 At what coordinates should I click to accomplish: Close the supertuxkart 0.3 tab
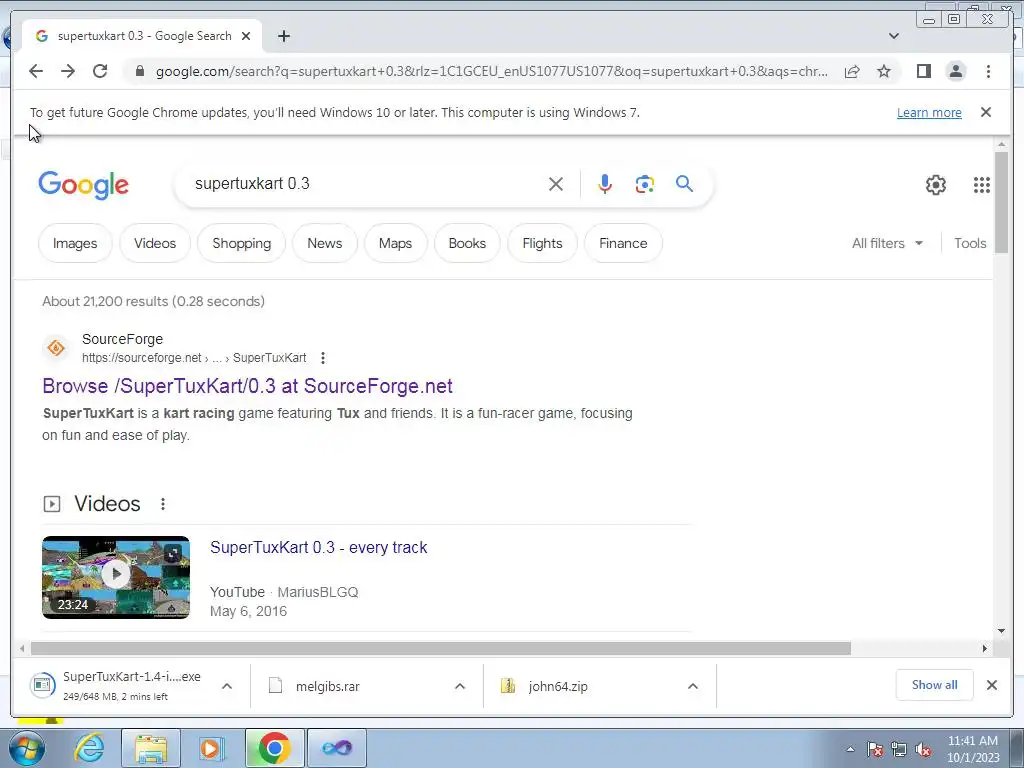click(x=246, y=36)
